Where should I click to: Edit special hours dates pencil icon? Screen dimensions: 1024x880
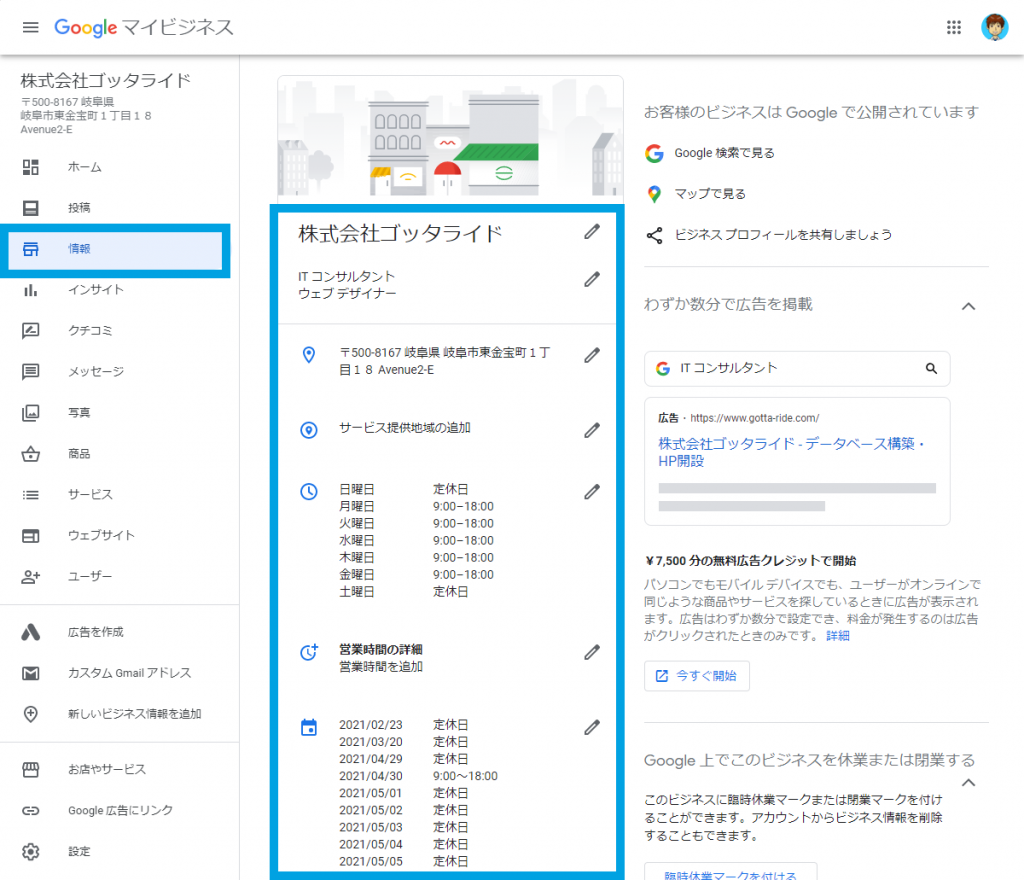(x=592, y=727)
